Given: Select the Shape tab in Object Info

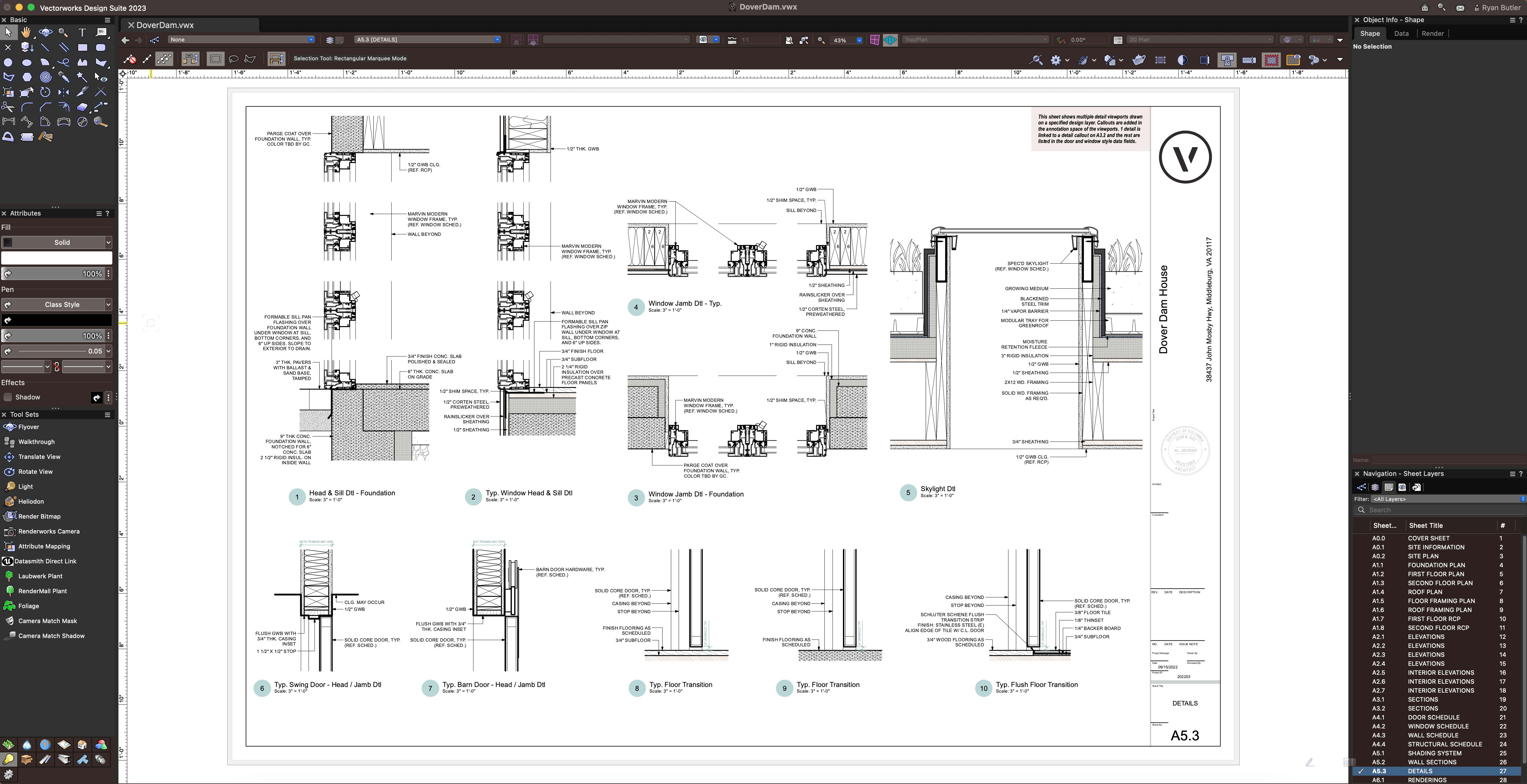Looking at the screenshot, I should (x=1369, y=34).
